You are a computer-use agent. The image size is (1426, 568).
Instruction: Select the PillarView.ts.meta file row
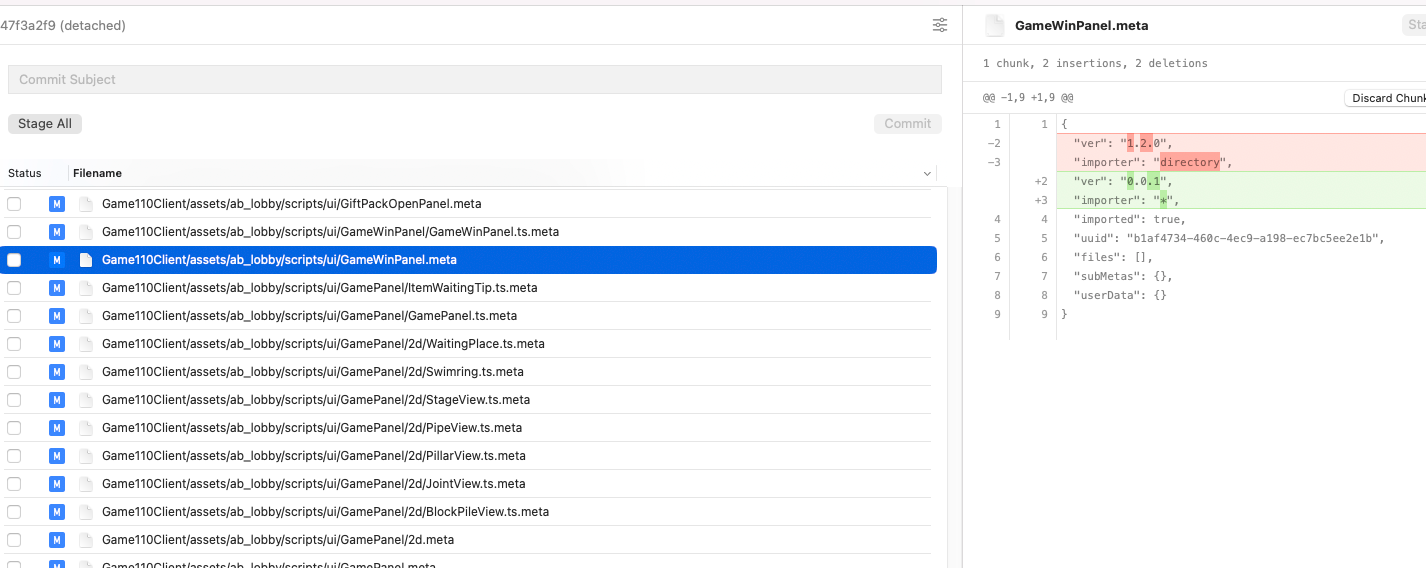[313, 456]
